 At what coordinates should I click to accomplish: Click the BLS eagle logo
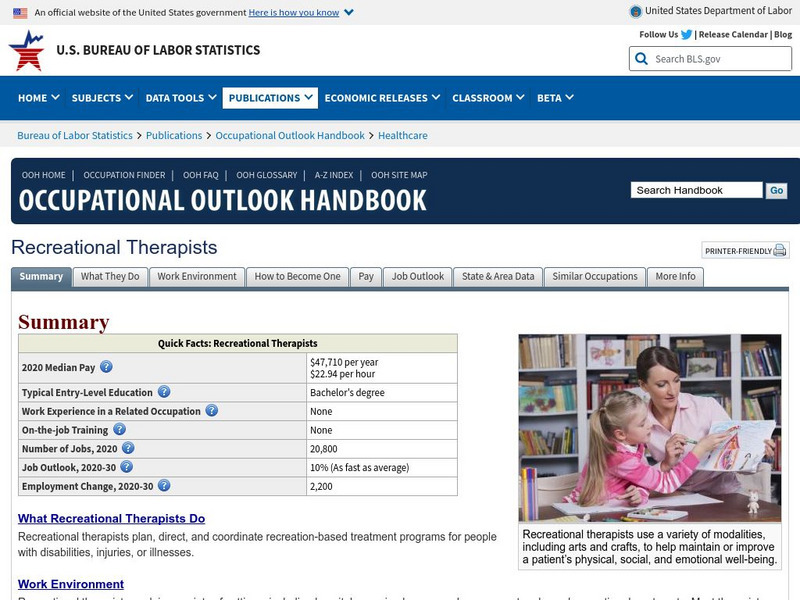click(x=27, y=50)
